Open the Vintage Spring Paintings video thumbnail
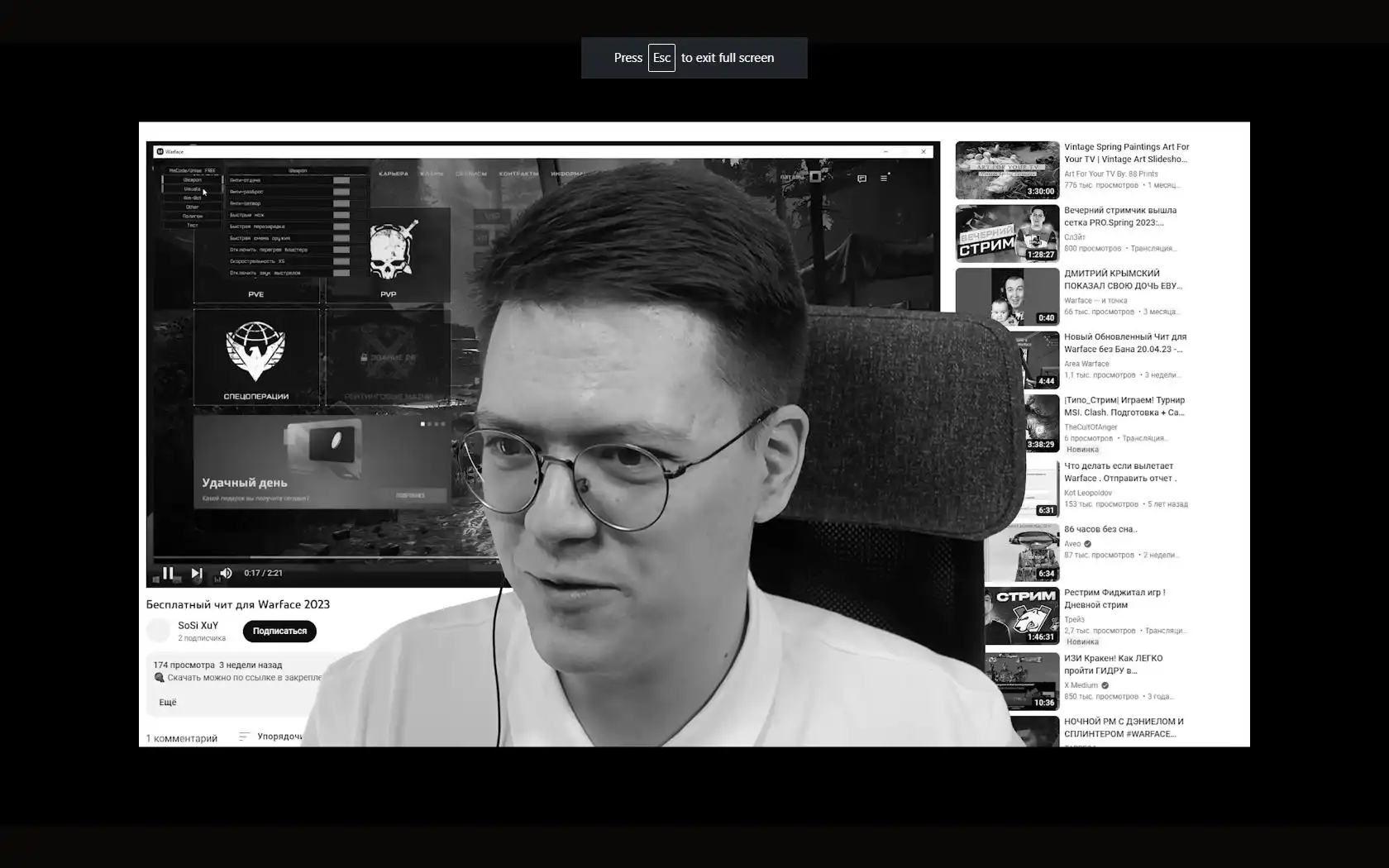Image resolution: width=1389 pixels, height=868 pixels. point(1007,170)
